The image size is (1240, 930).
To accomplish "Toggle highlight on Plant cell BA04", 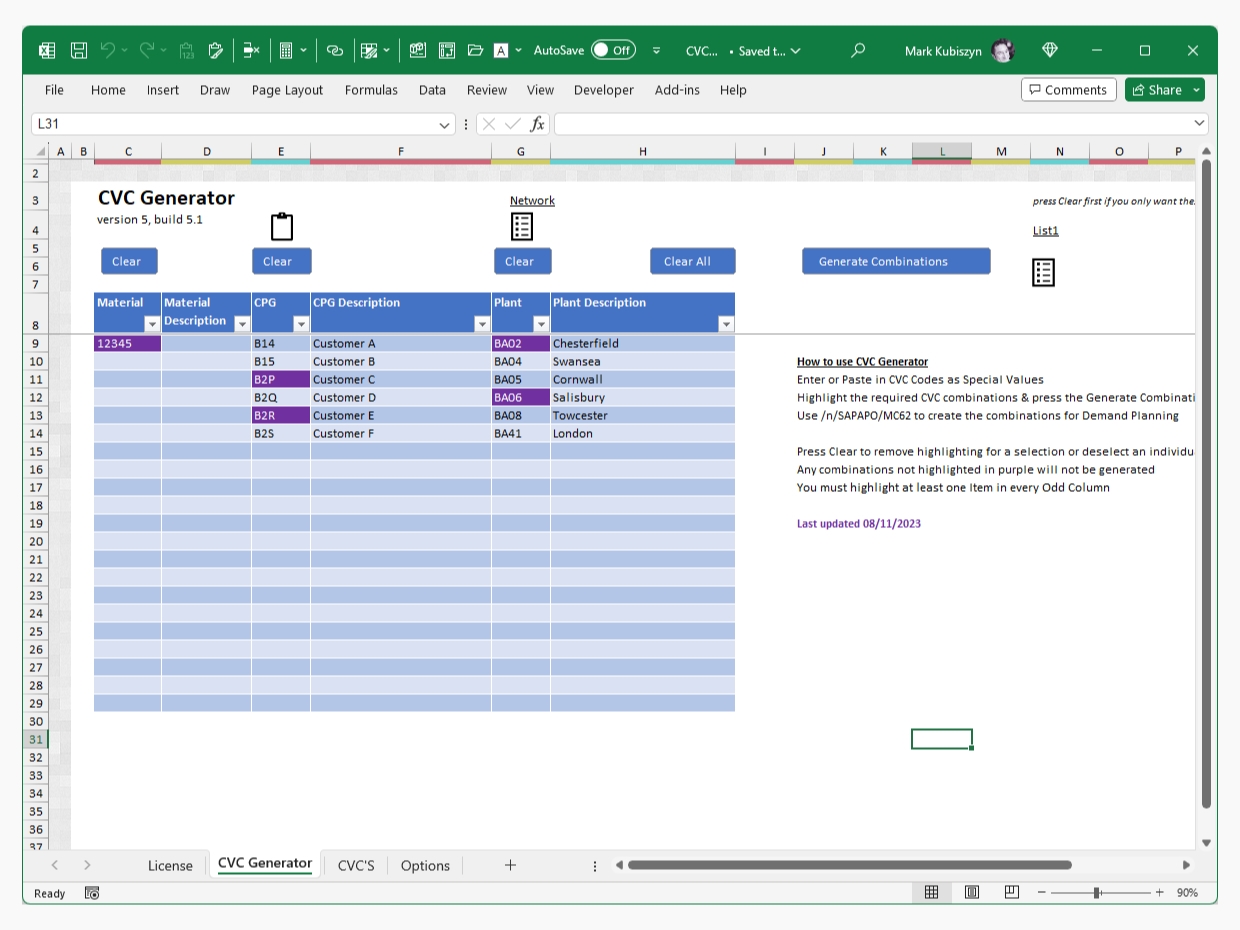I will [x=520, y=362].
